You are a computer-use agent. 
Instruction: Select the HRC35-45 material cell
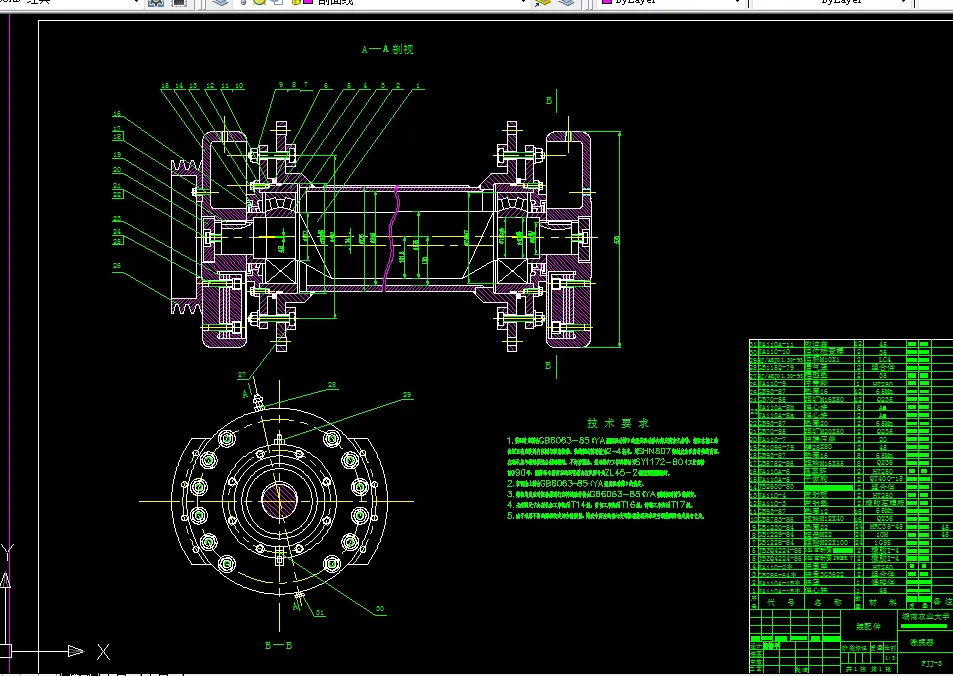884,526
